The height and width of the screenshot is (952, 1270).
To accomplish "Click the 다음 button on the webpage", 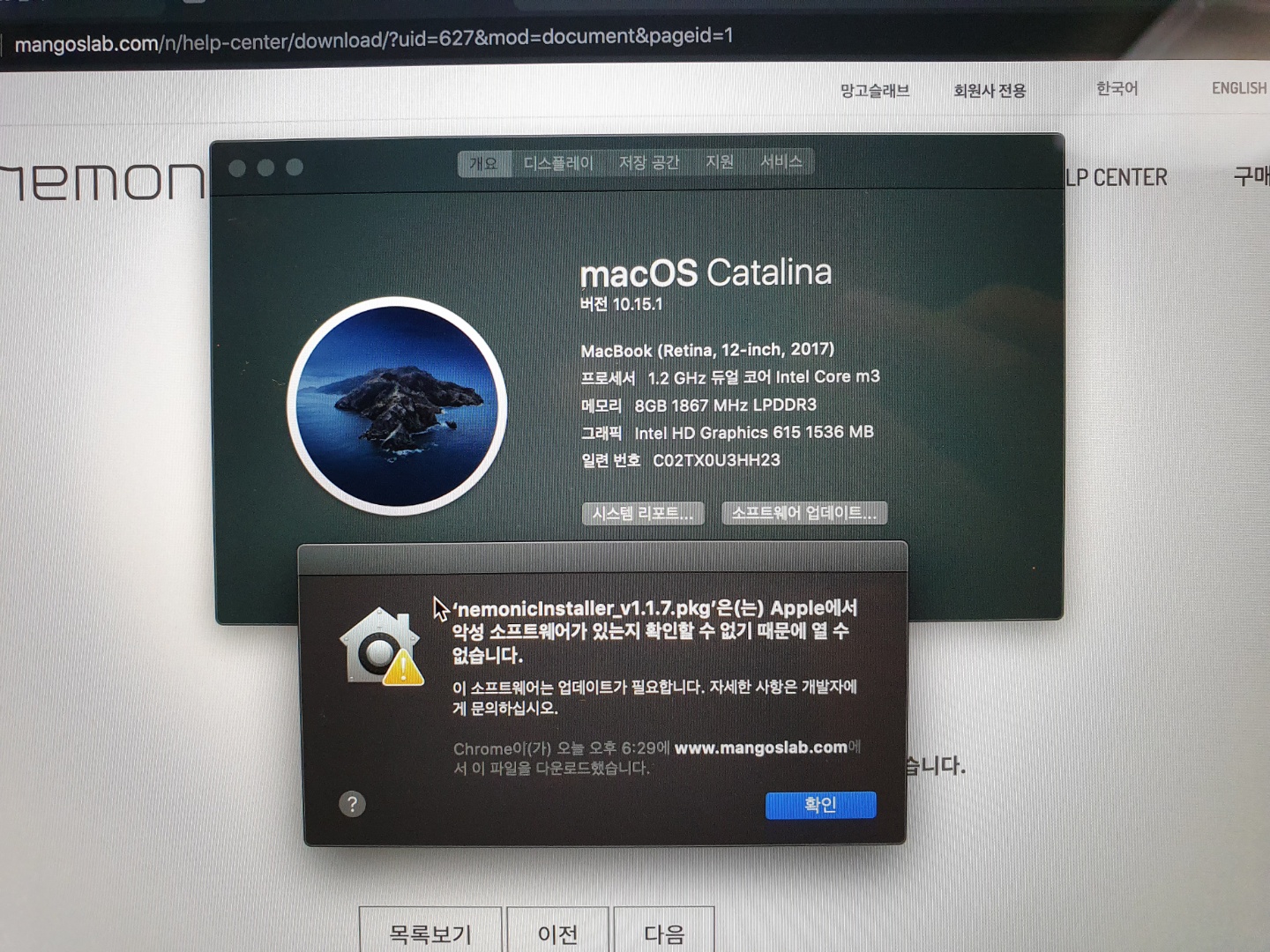I will 664,932.
